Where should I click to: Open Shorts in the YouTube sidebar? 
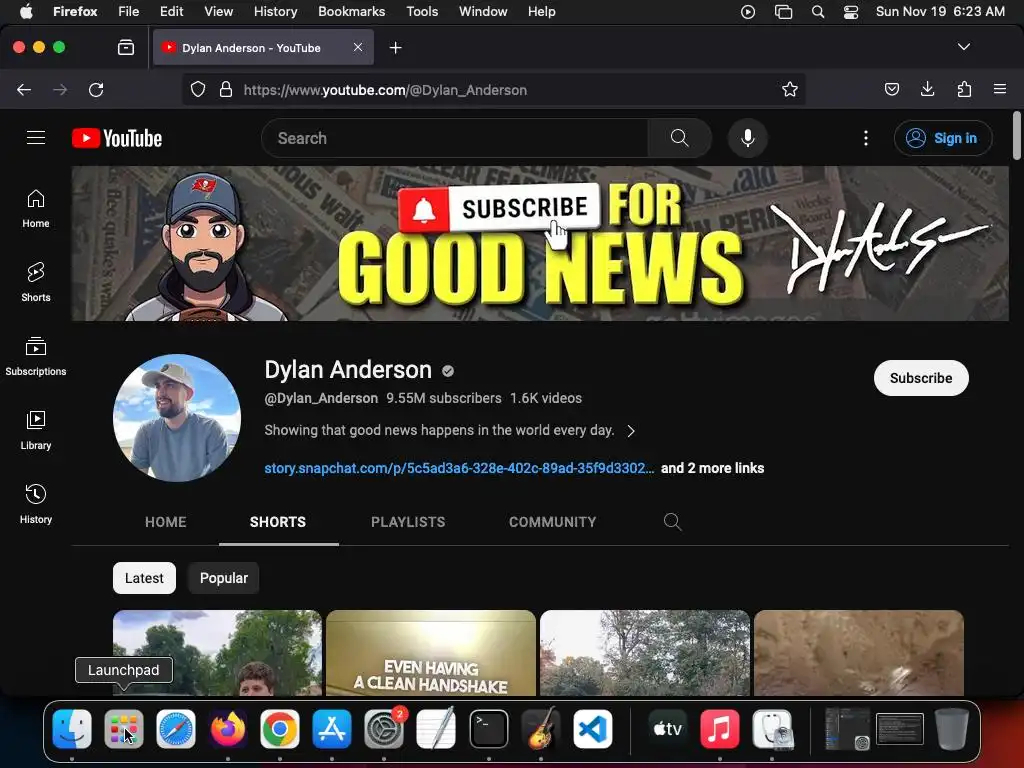[x=36, y=282]
